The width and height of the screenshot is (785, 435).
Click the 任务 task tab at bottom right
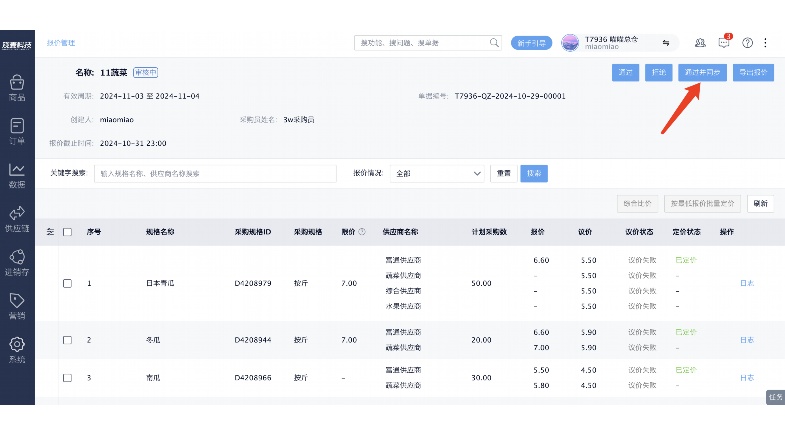pyautogui.click(x=775, y=397)
